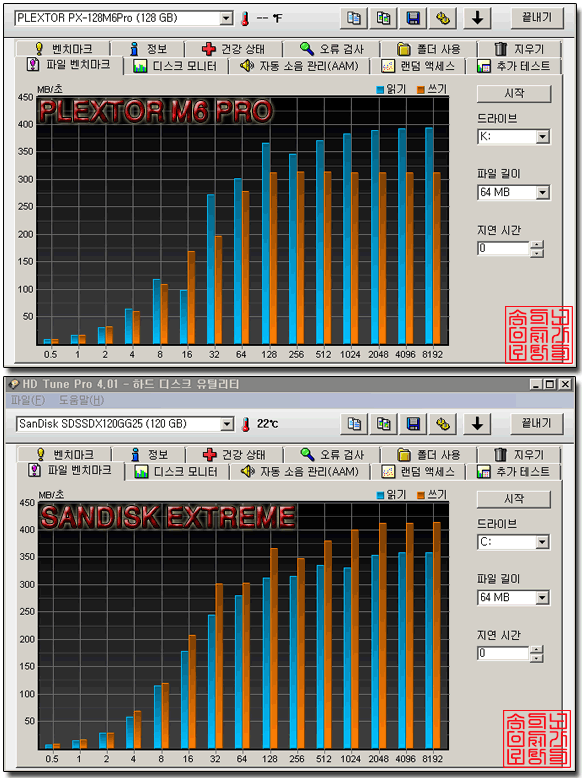Switch to 추가 테스트 tab in SanDisk window
Screen dimensions: 582x778
[x=514, y=471]
